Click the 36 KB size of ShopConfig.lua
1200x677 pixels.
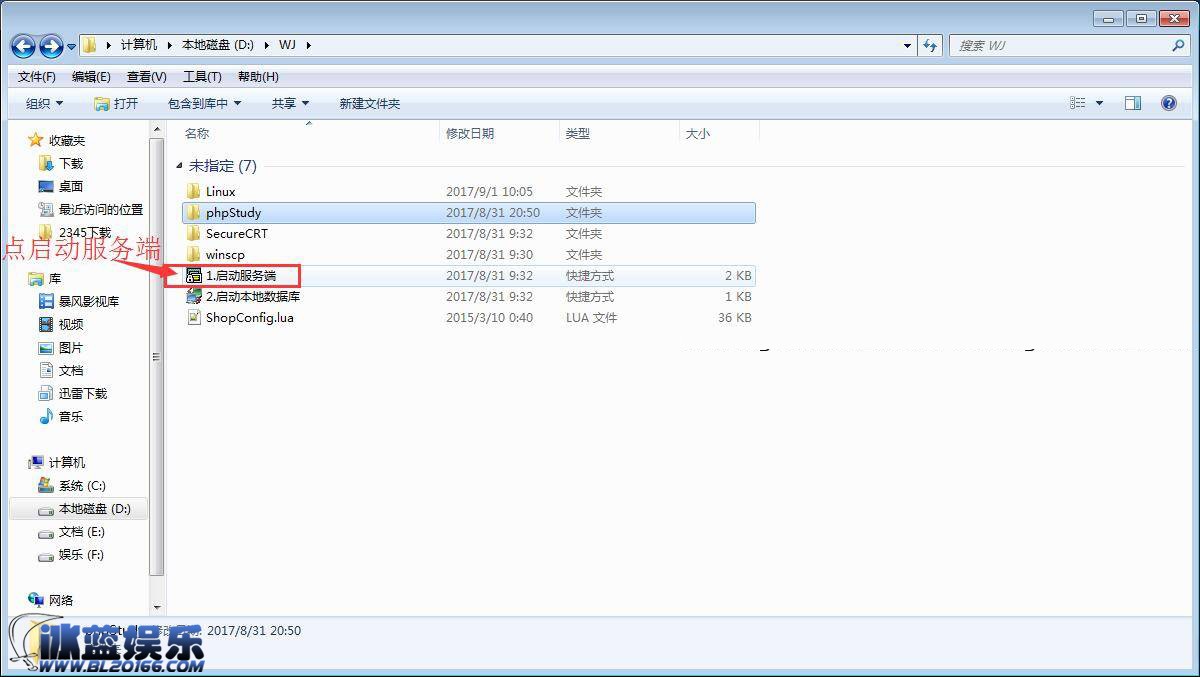pos(734,317)
